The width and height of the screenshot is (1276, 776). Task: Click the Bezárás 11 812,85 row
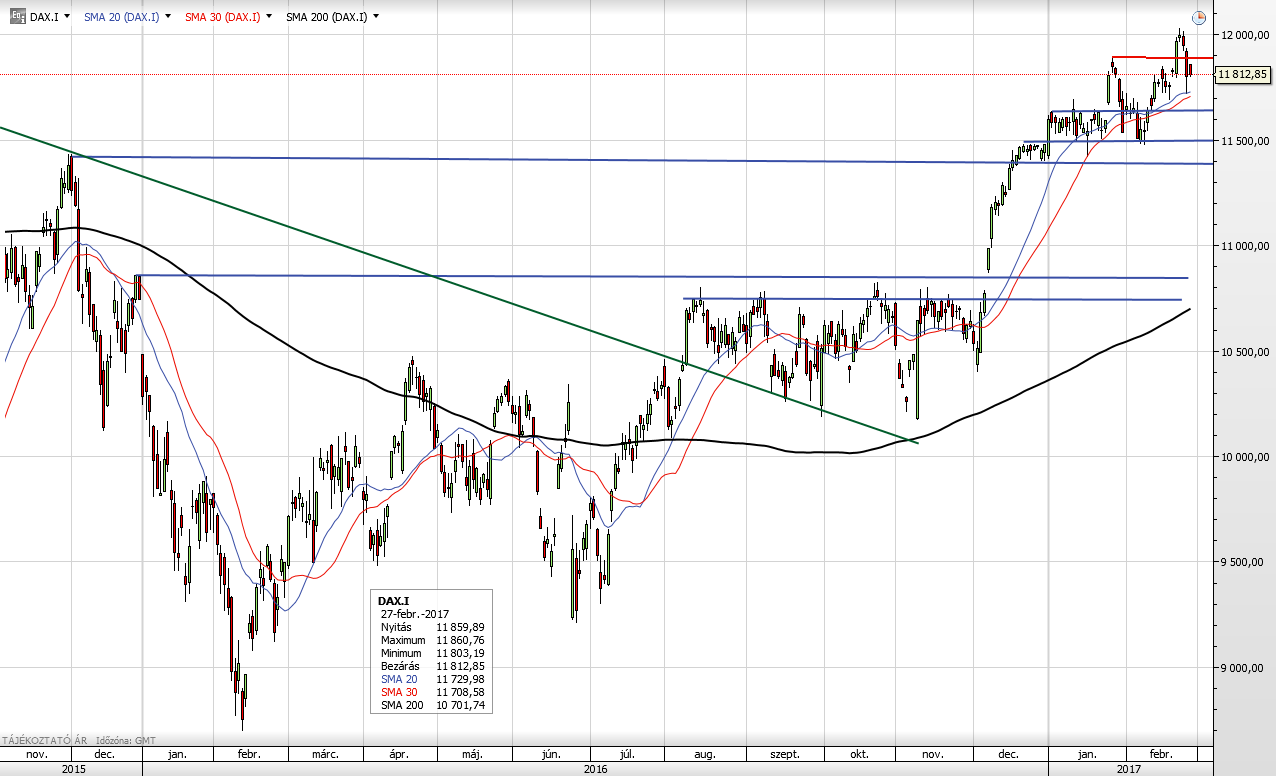pyautogui.click(x=431, y=666)
